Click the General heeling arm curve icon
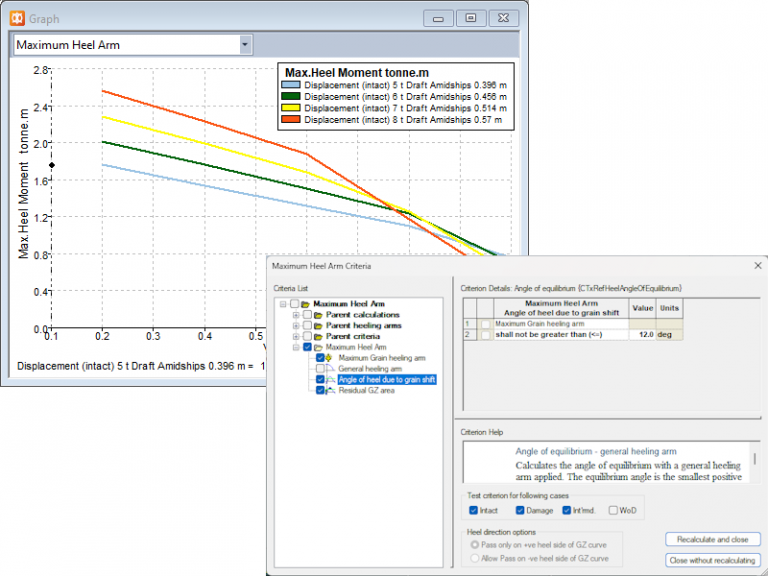 330,369
